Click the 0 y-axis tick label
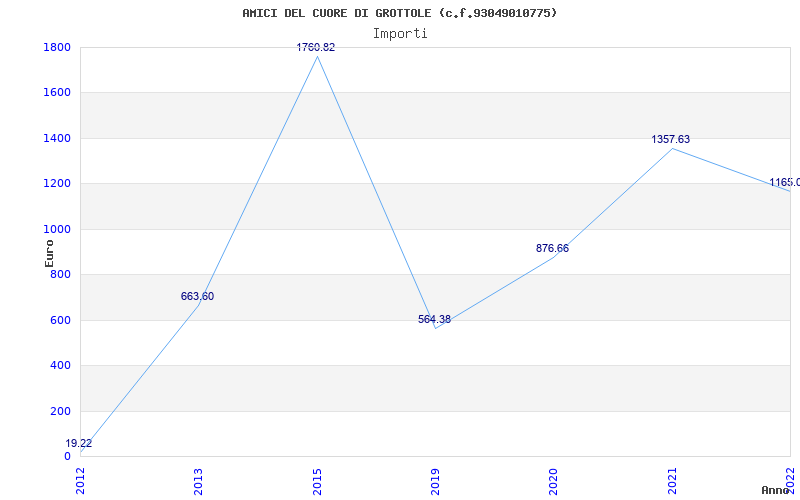The image size is (800, 500). click(67, 457)
